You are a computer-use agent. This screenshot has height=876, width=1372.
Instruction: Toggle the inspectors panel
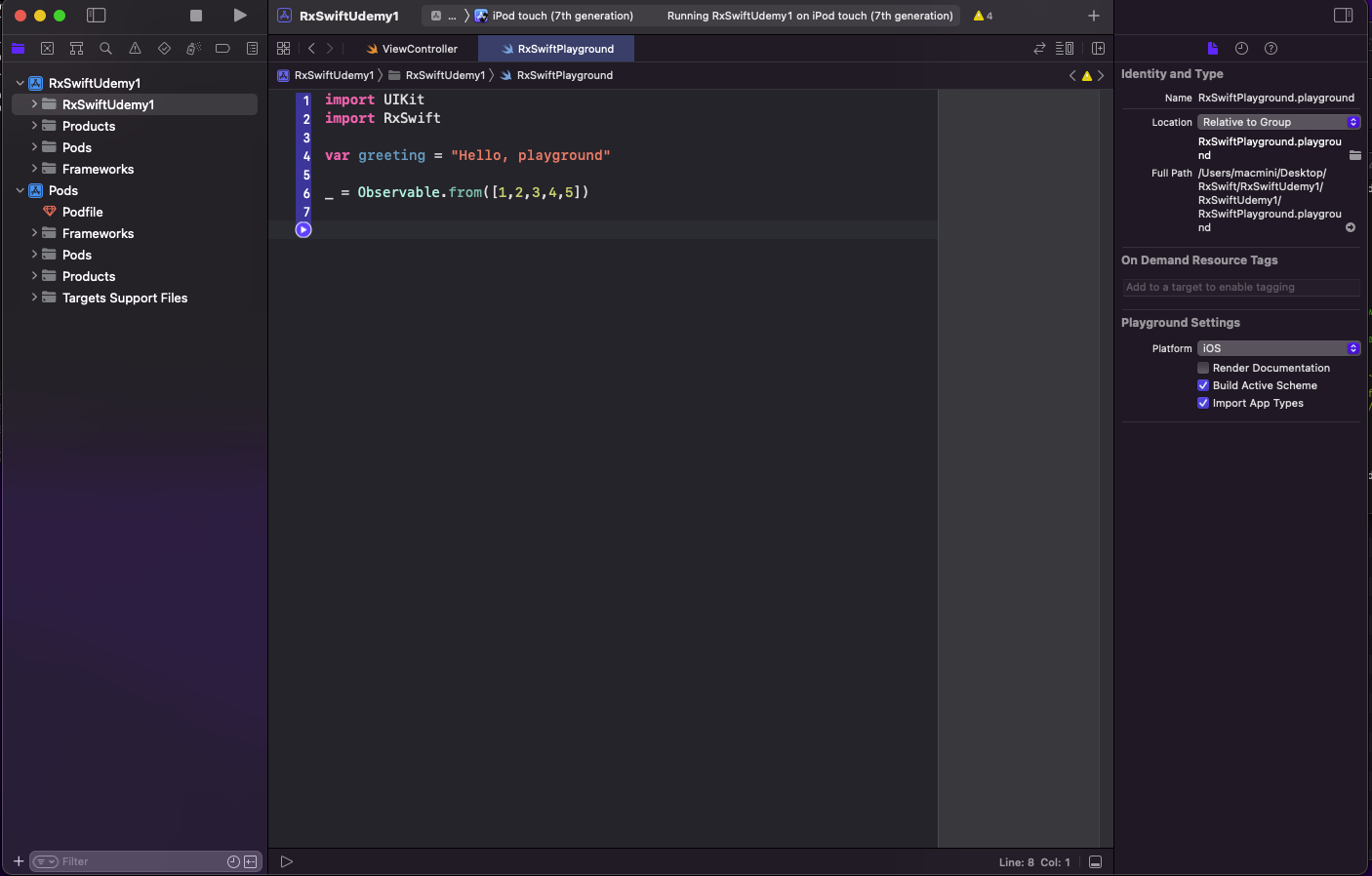point(1344,16)
